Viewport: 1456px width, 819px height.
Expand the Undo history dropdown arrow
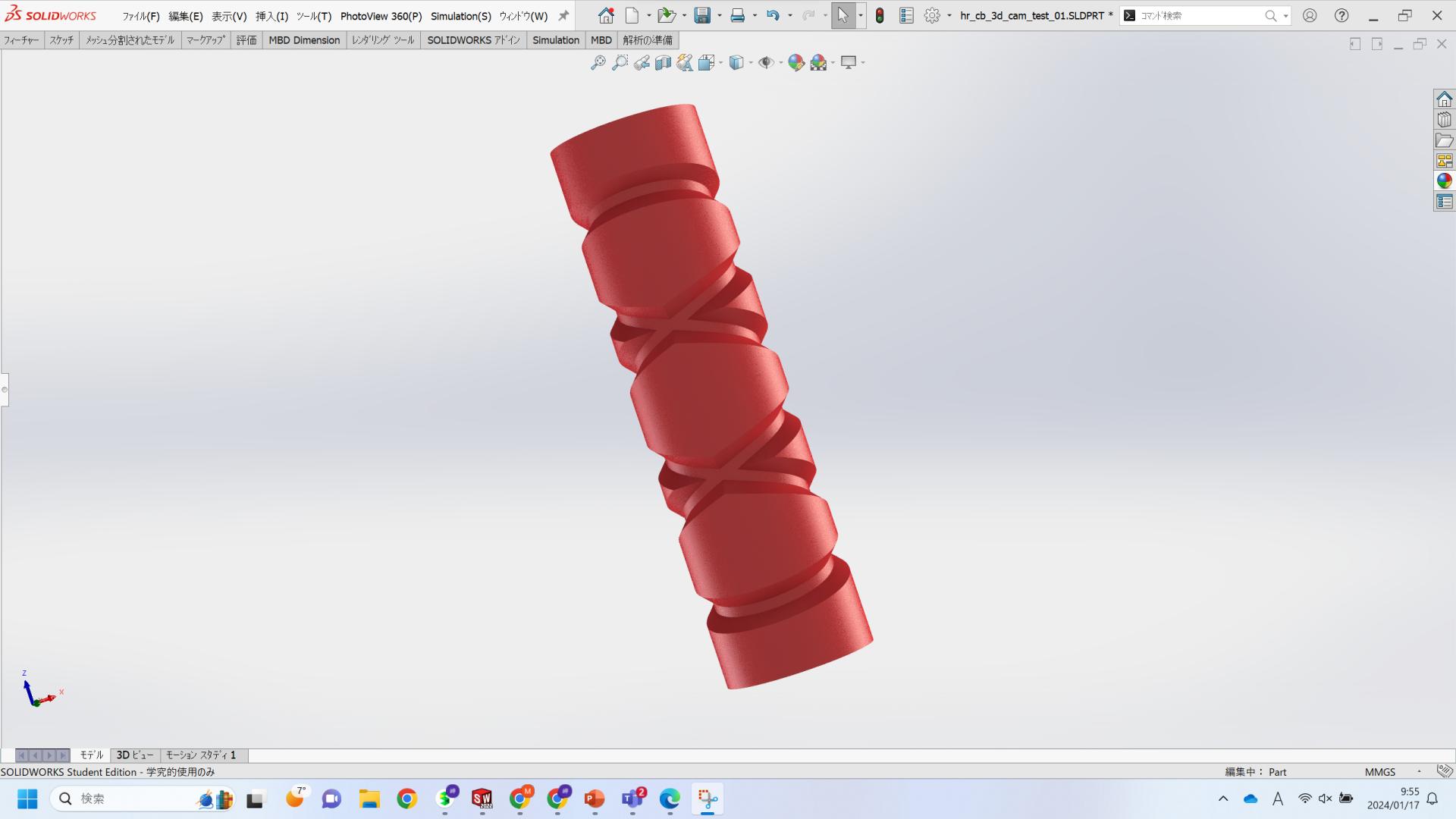pos(790,15)
